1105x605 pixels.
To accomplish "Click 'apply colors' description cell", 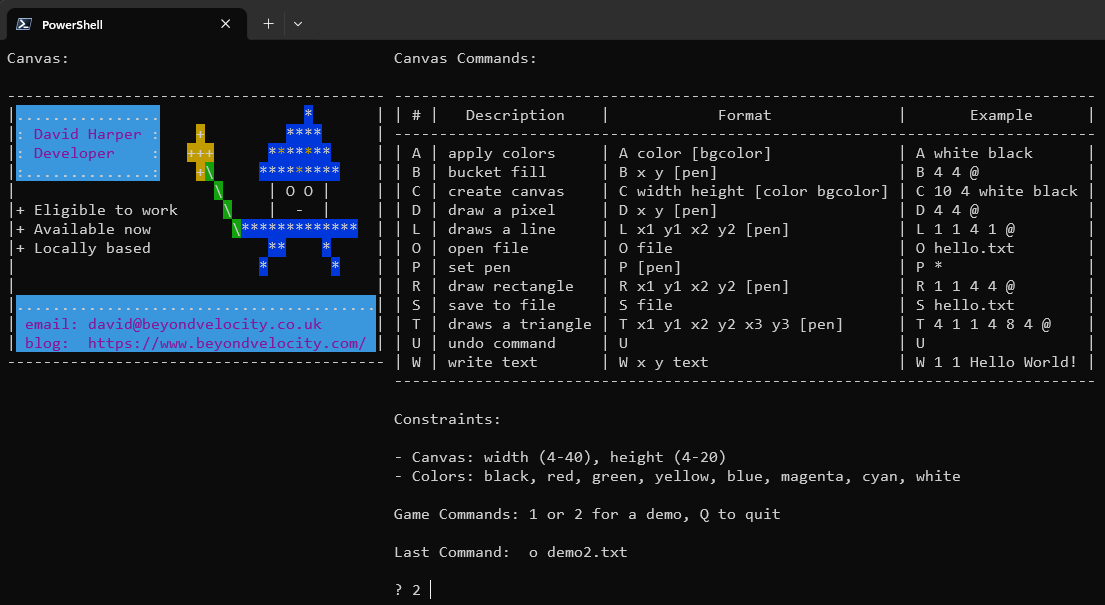I will click(x=502, y=153).
